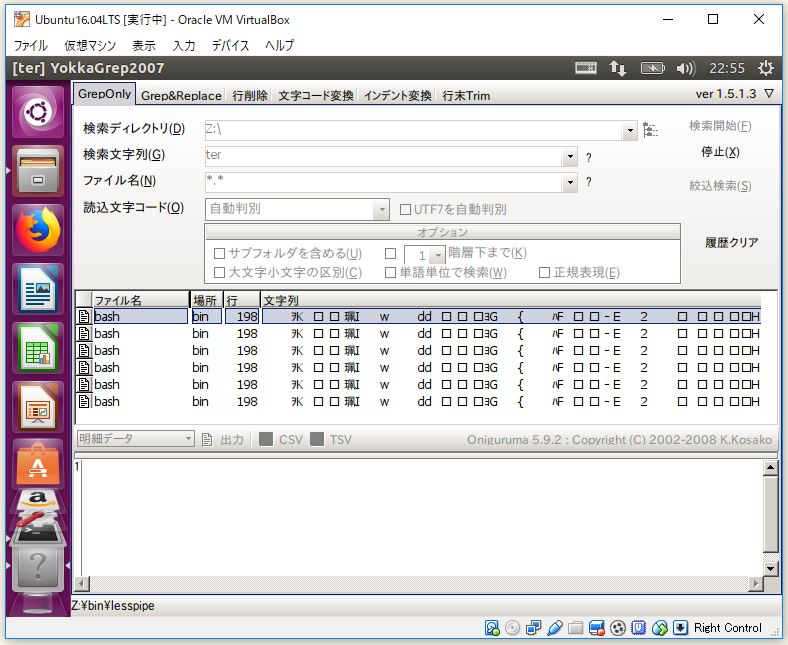The width and height of the screenshot is (788, 645).
Task: Click the help question mark beside file name
Action: point(588,181)
